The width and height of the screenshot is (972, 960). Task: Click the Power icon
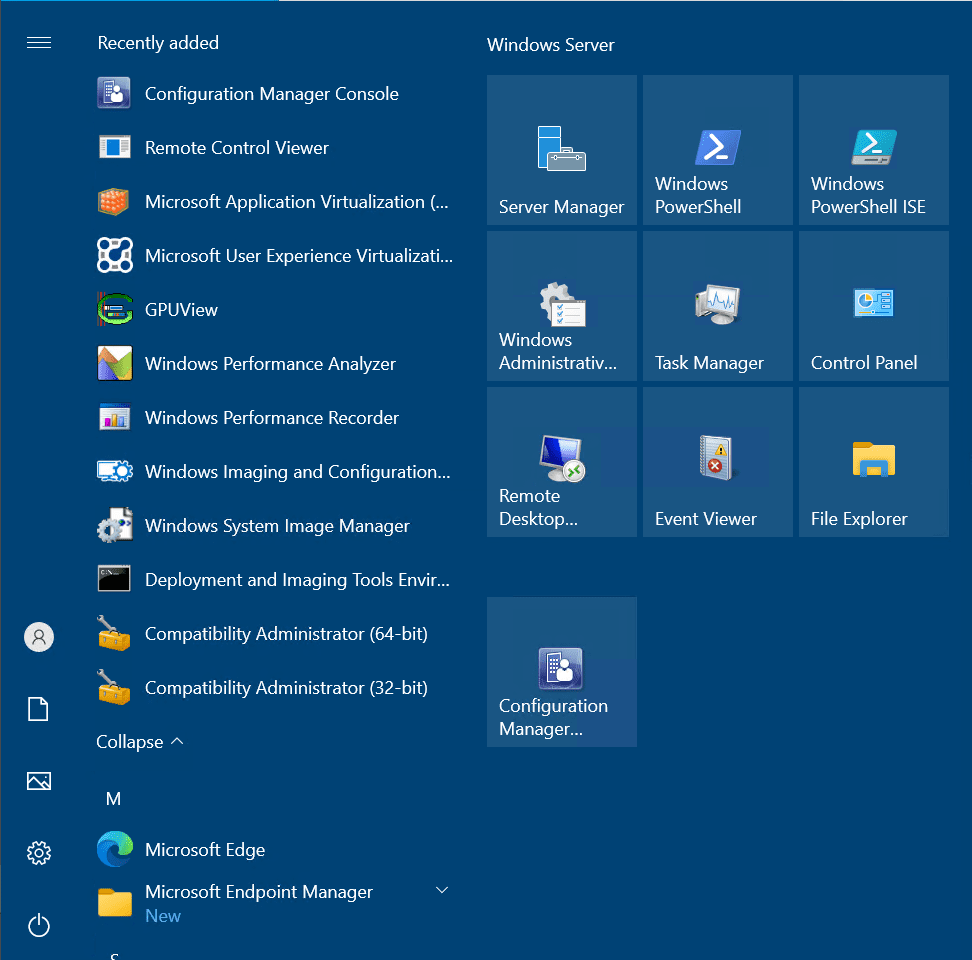click(x=39, y=925)
